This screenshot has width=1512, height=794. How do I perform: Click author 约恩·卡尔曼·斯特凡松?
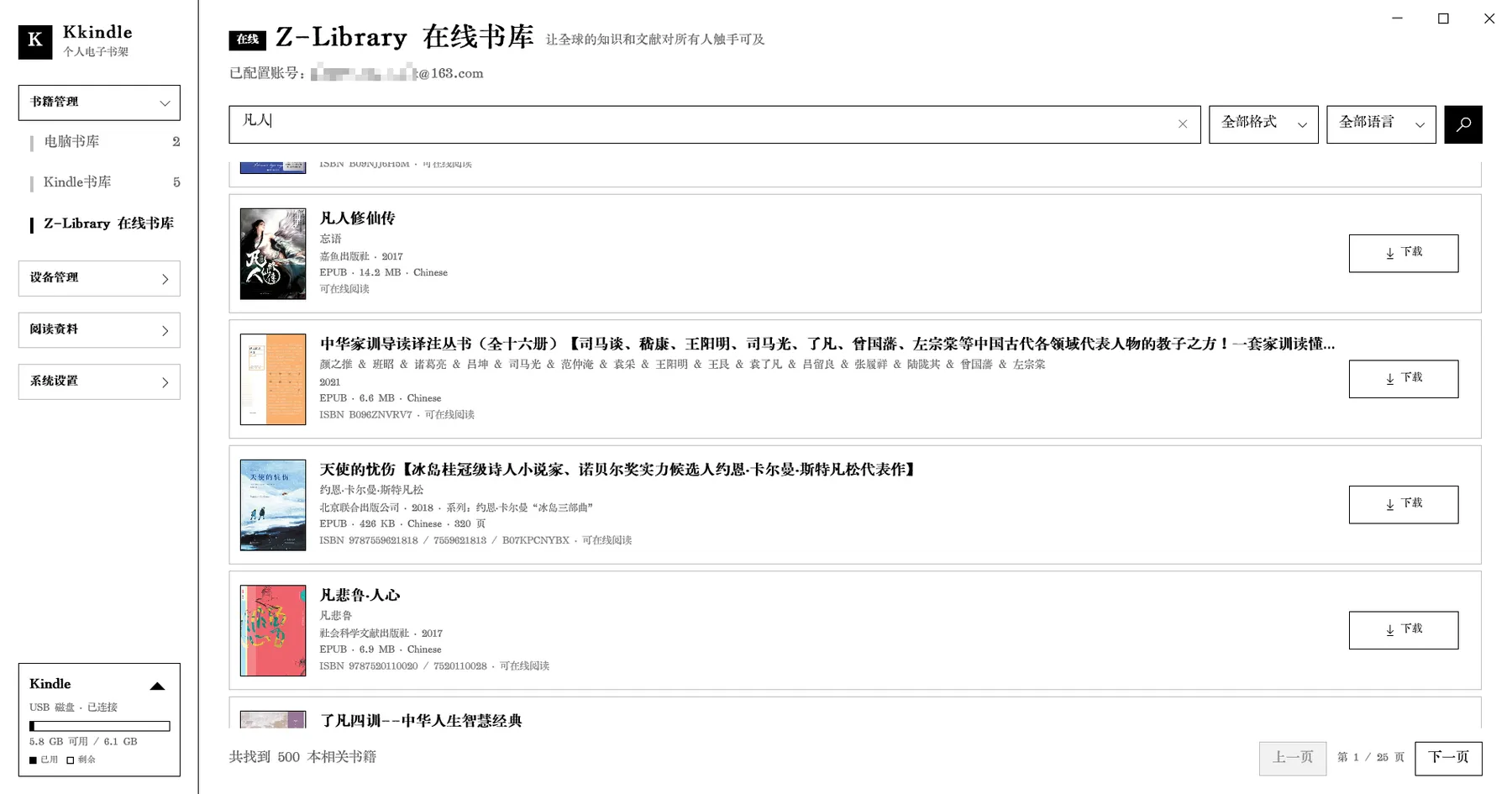click(x=371, y=491)
